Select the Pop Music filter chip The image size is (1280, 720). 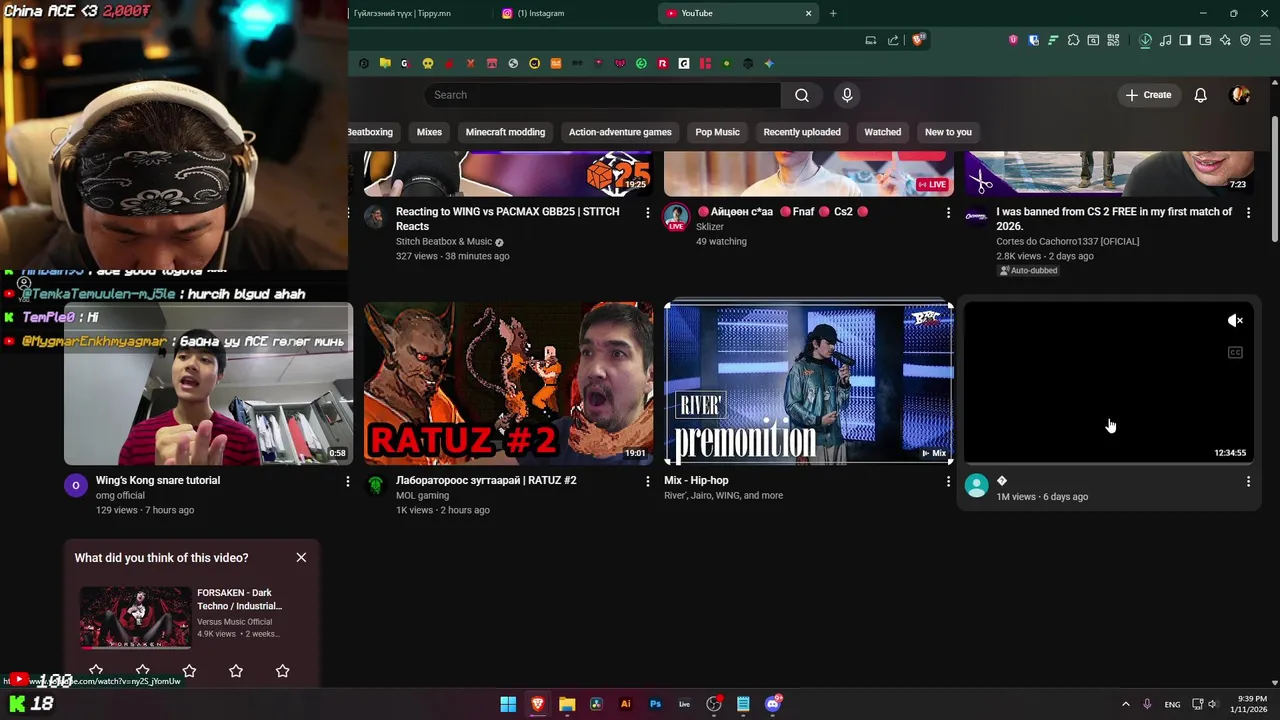click(717, 132)
